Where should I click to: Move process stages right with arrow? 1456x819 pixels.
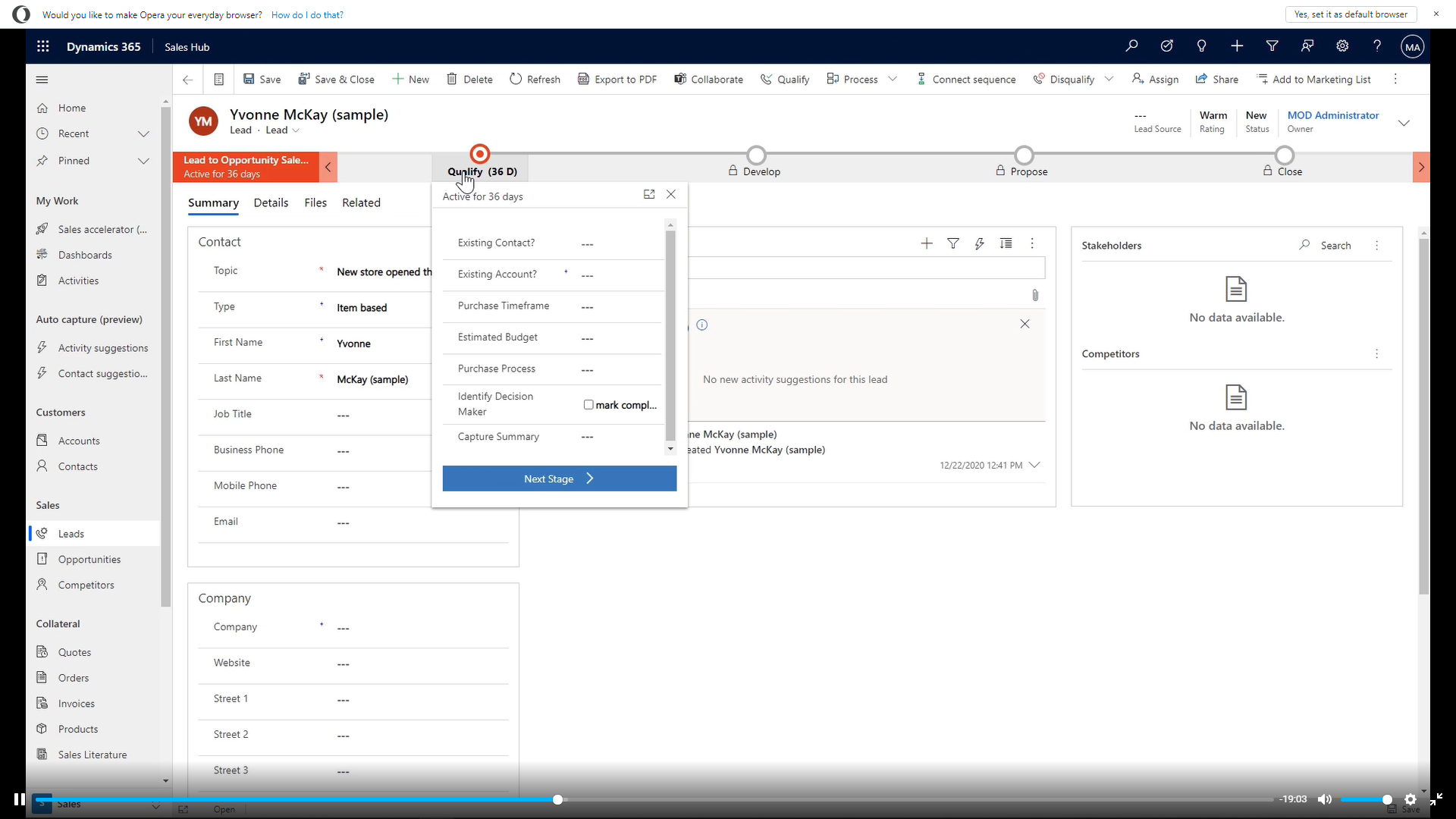(x=1421, y=168)
